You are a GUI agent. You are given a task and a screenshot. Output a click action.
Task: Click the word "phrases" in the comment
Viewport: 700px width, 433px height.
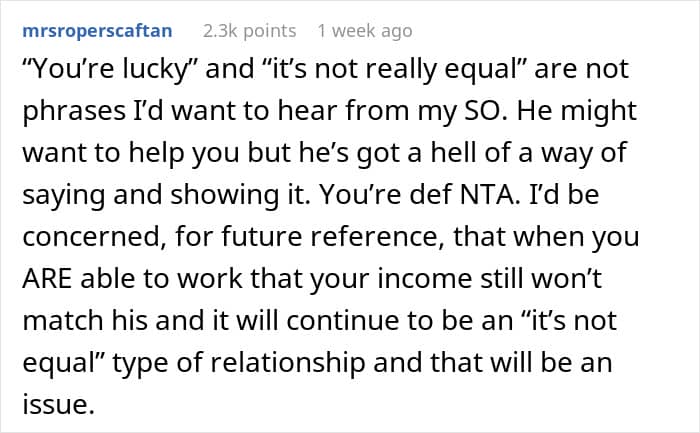click(74, 112)
